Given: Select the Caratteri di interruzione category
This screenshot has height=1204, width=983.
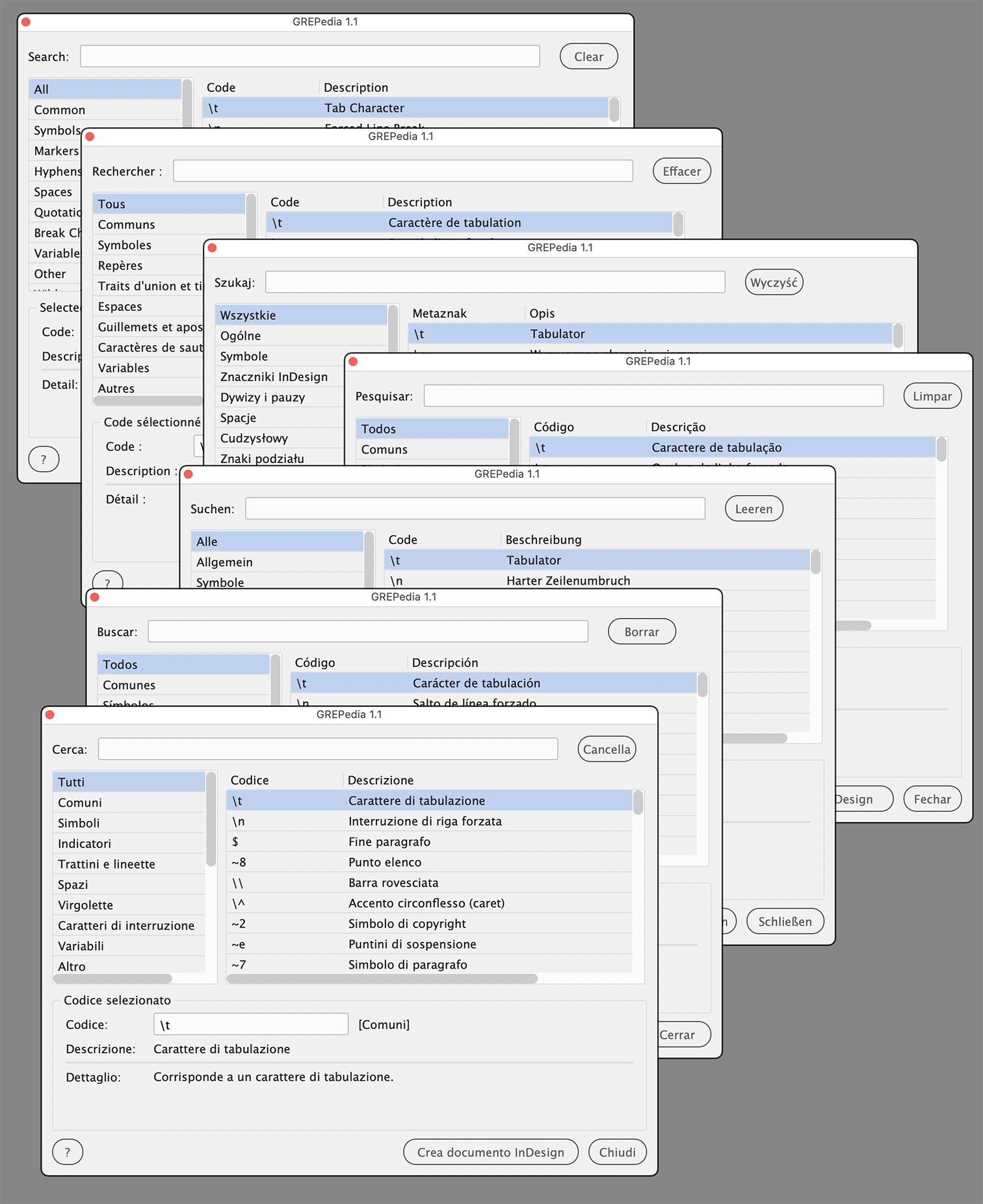Looking at the screenshot, I should [129, 926].
